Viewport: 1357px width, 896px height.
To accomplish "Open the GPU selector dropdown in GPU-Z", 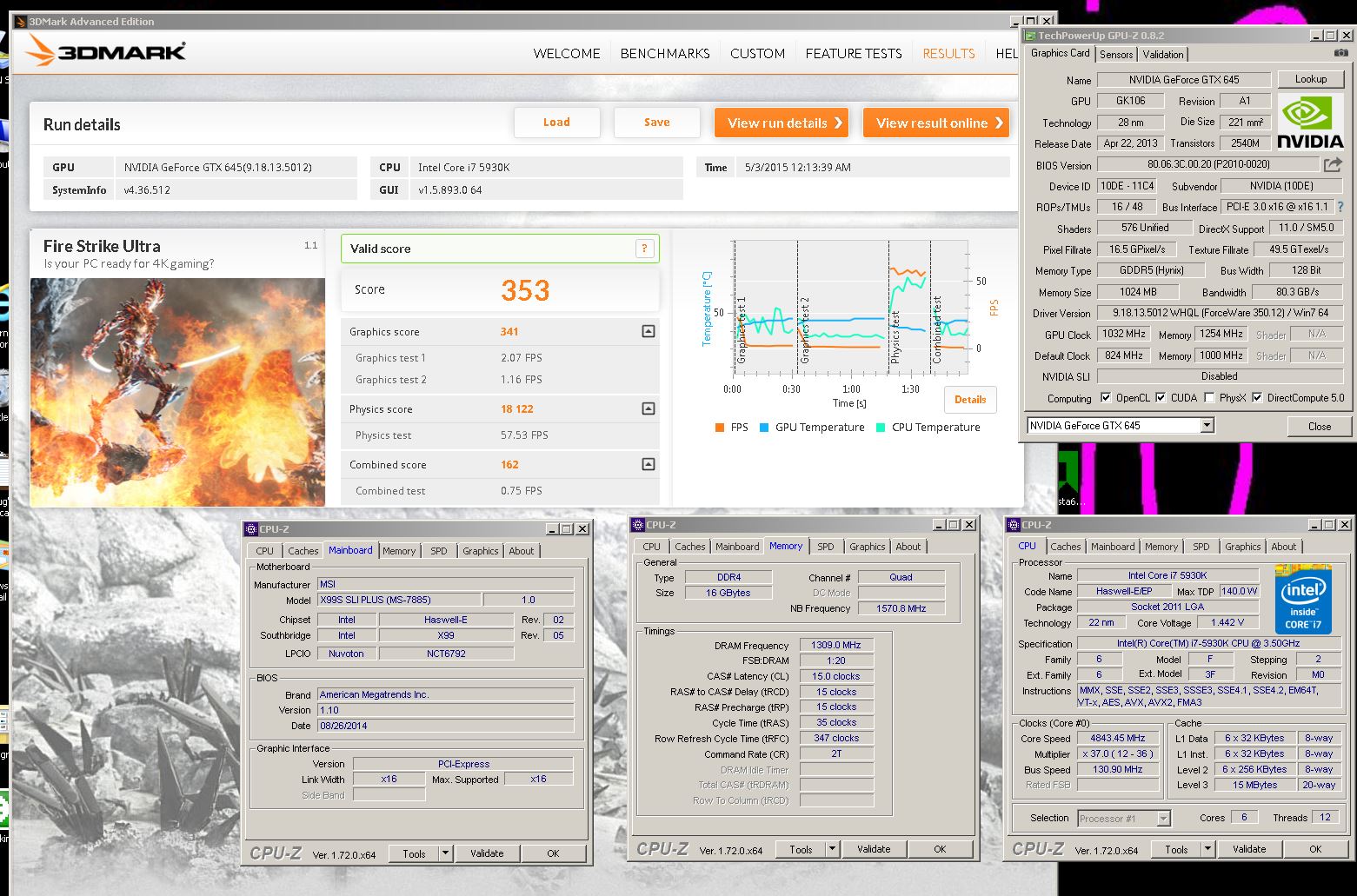I will pos(1207,426).
